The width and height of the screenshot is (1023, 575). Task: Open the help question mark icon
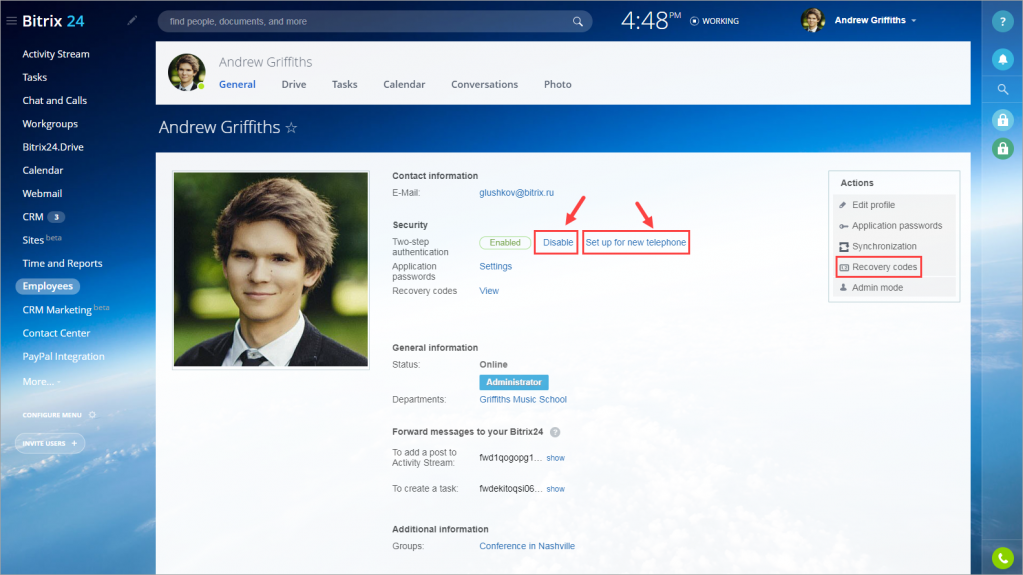[x=1002, y=22]
